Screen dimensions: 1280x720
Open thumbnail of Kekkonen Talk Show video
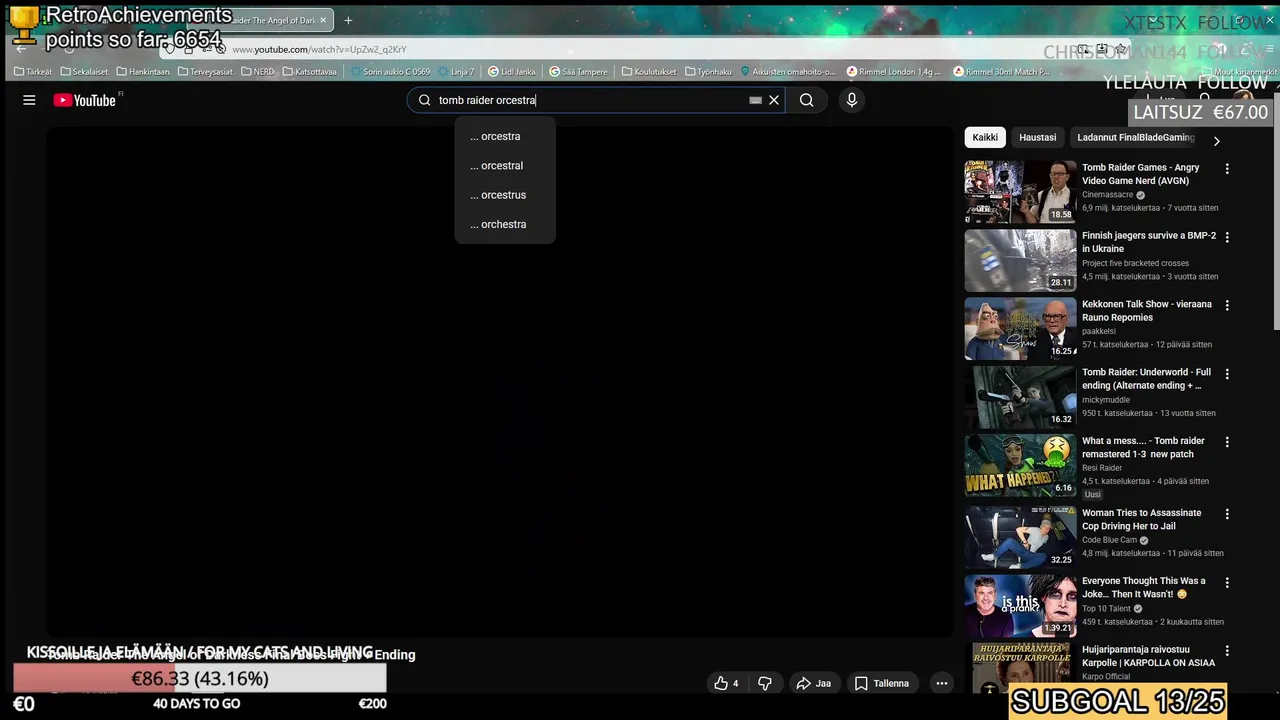(x=1020, y=329)
